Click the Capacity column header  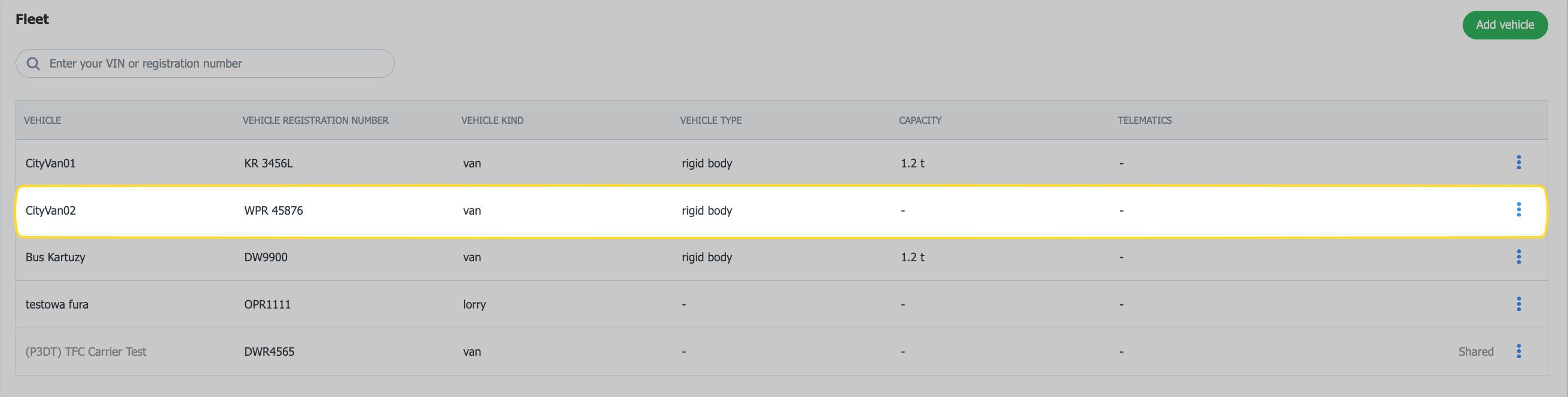point(920,121)
